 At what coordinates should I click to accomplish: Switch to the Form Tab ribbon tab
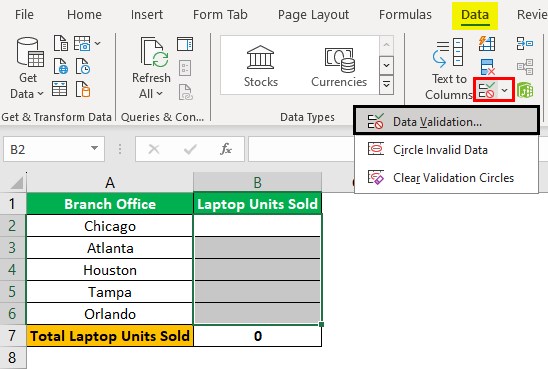[220, 15]
